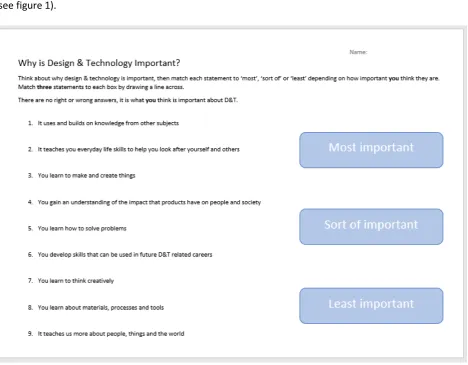
Task: Click the Most important box
Action: click(x=371, y=150)
